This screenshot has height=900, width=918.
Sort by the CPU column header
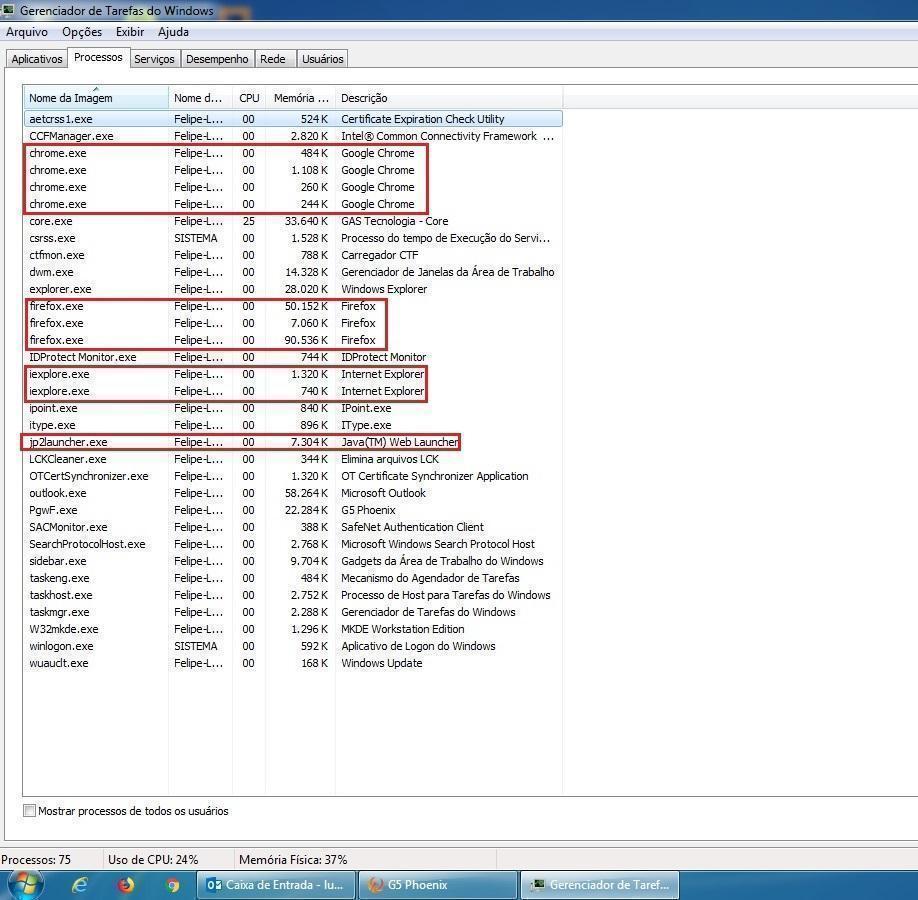(249, 98)
